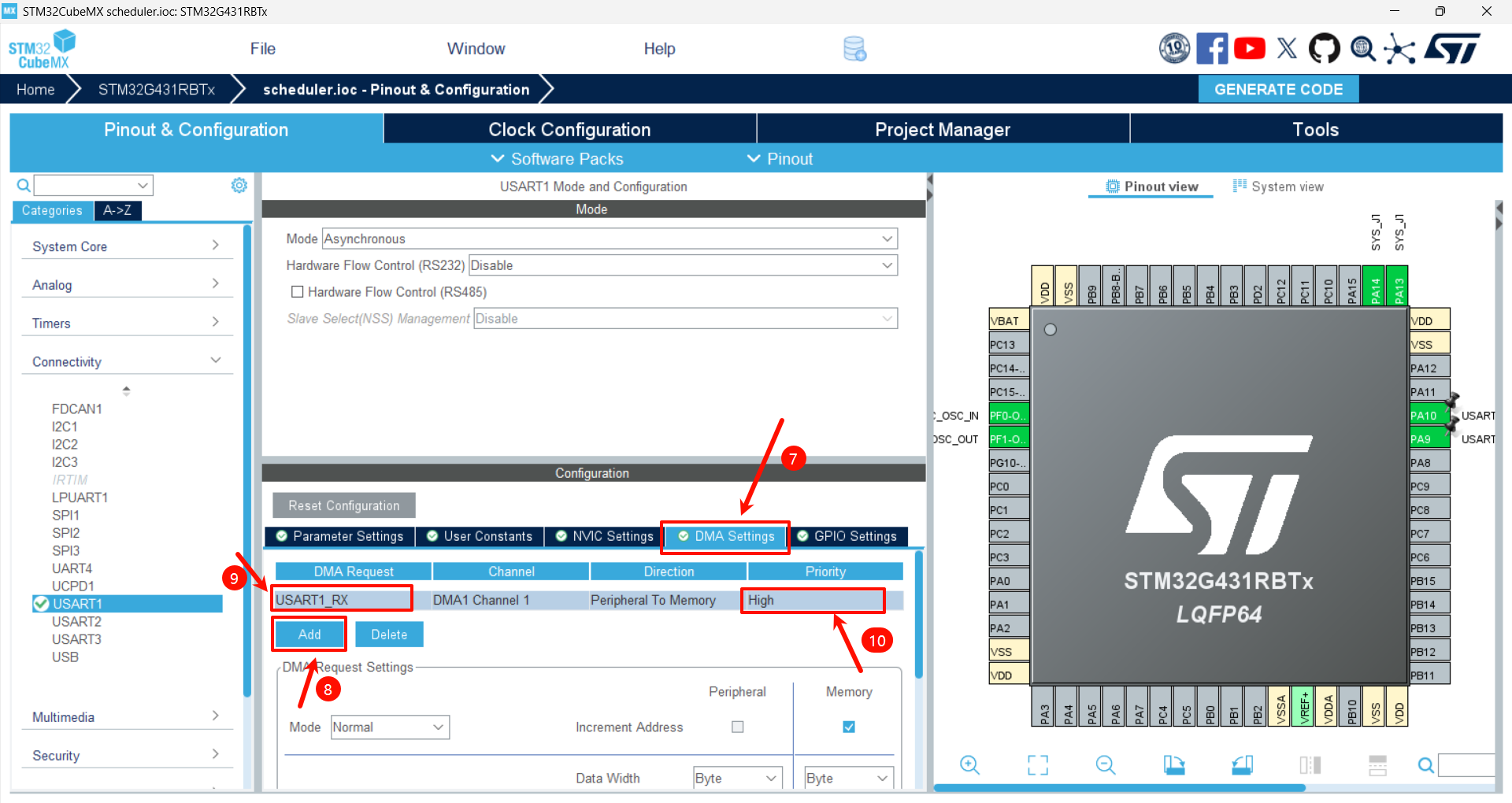1512x803 pixels.
Task: Expand the Security category
Action: [x=126, y=756]
